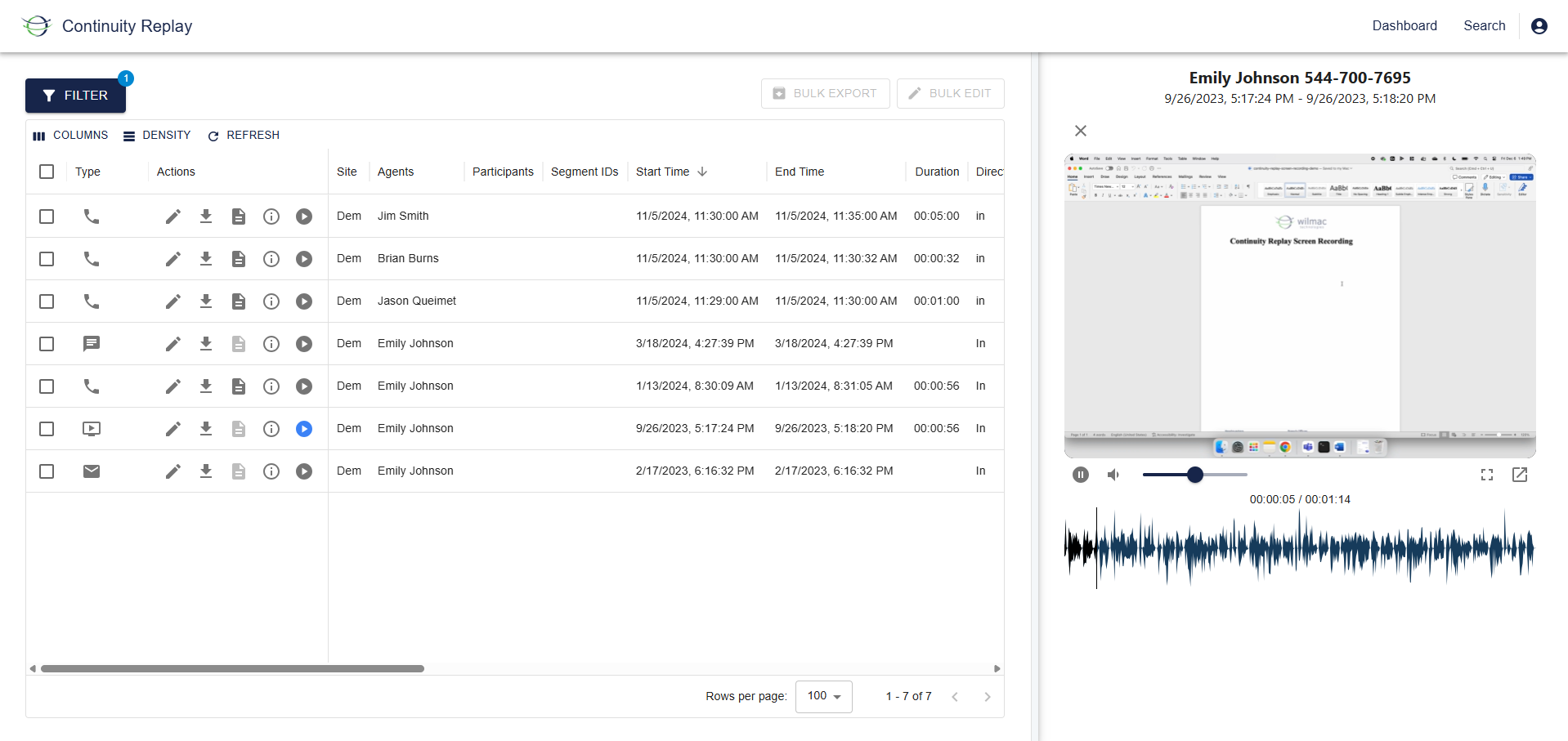
Task: Seek within the audio waveform
Action: tap(1299, 548)
